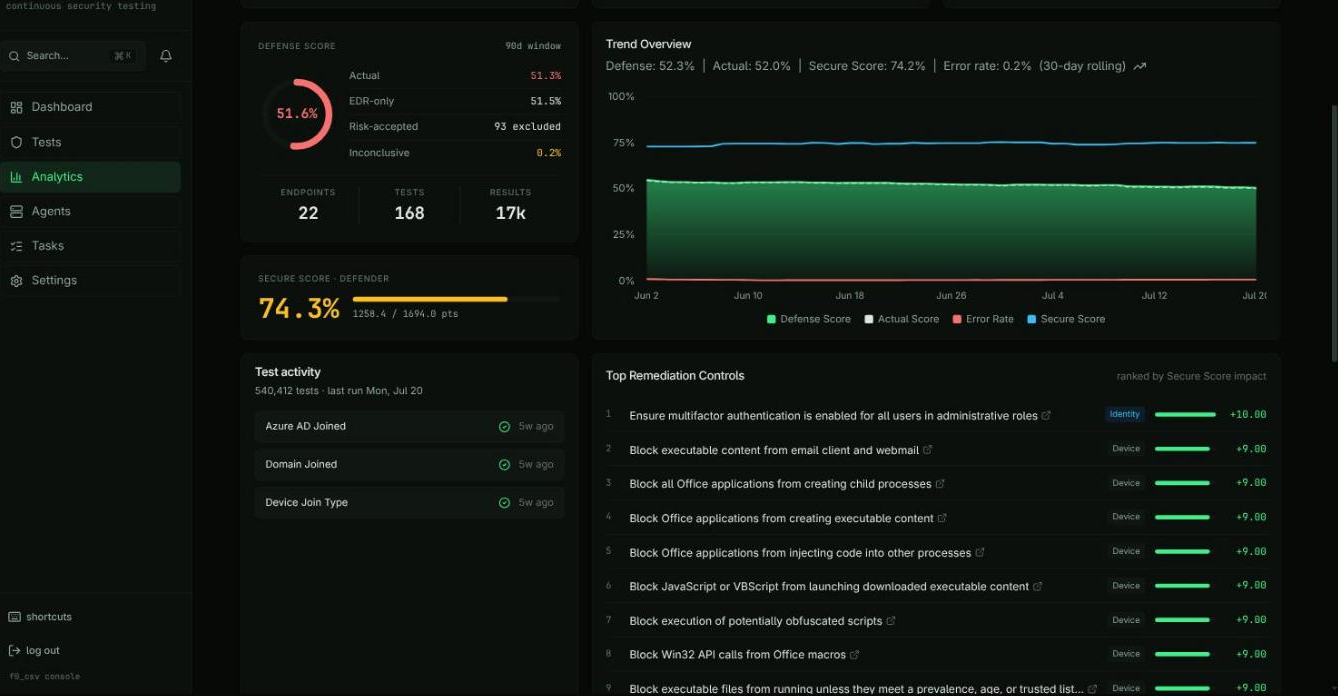The width and height of the screenshot is (1338, 696).
Task: Click the trend arrow icon after 30-day rolling
Action: [x=1140, y=66]
